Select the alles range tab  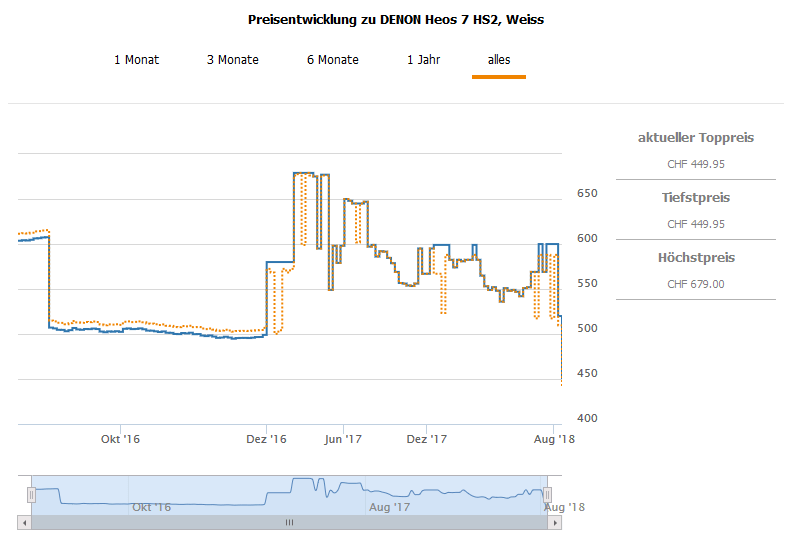499,60
